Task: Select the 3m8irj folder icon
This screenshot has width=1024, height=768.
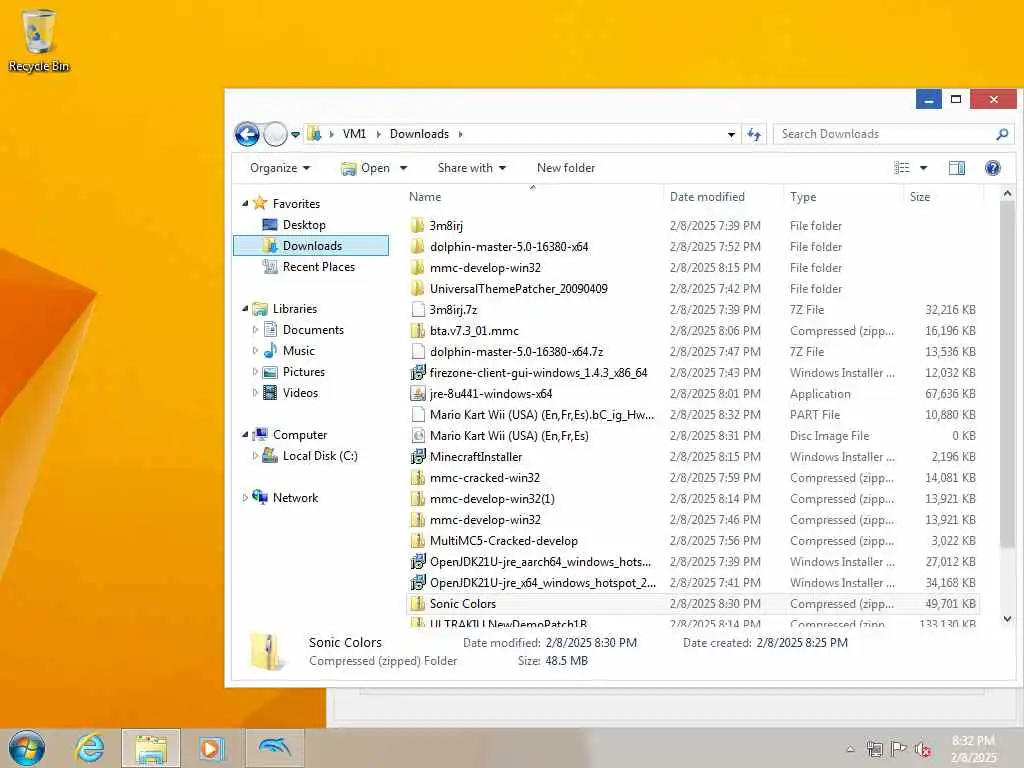Action: pos(418,226)
